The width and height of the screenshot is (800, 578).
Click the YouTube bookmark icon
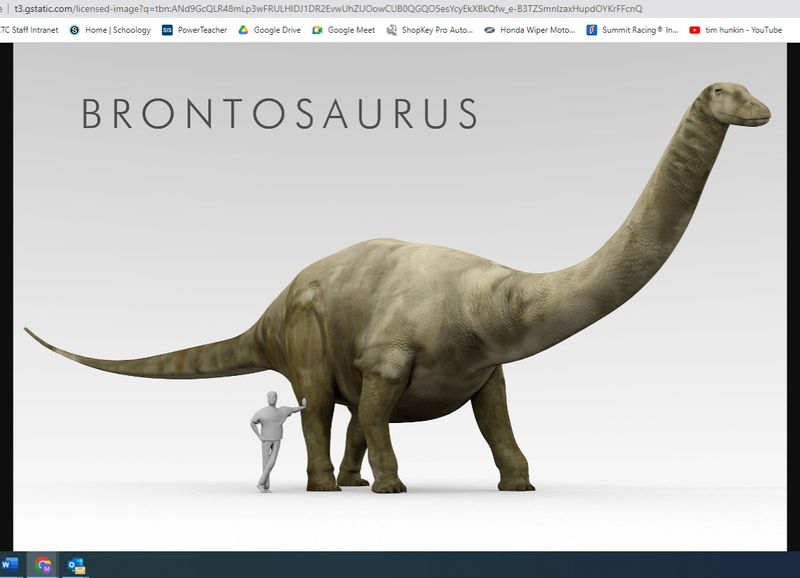click(694, 30)
